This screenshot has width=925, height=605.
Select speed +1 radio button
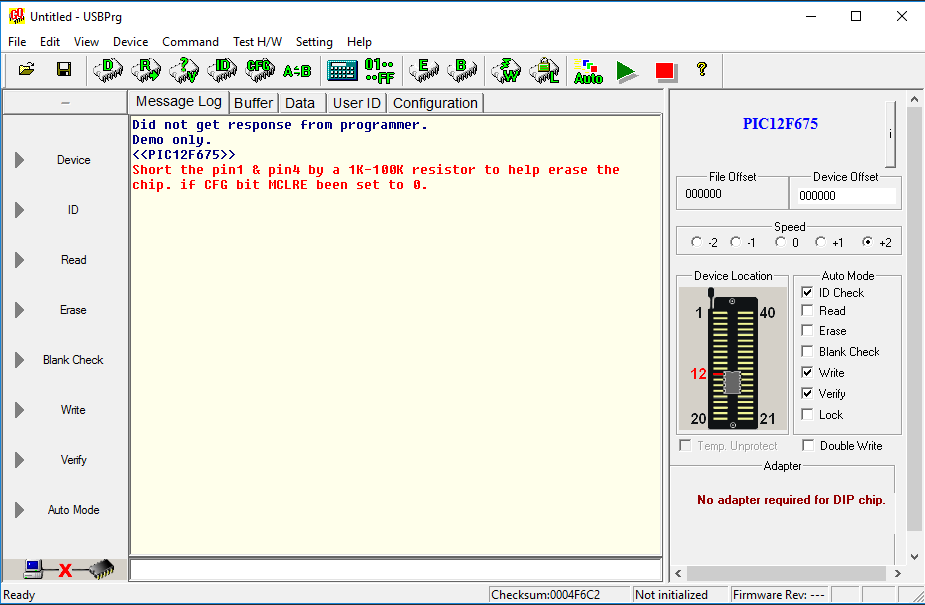tap(821, 242)
